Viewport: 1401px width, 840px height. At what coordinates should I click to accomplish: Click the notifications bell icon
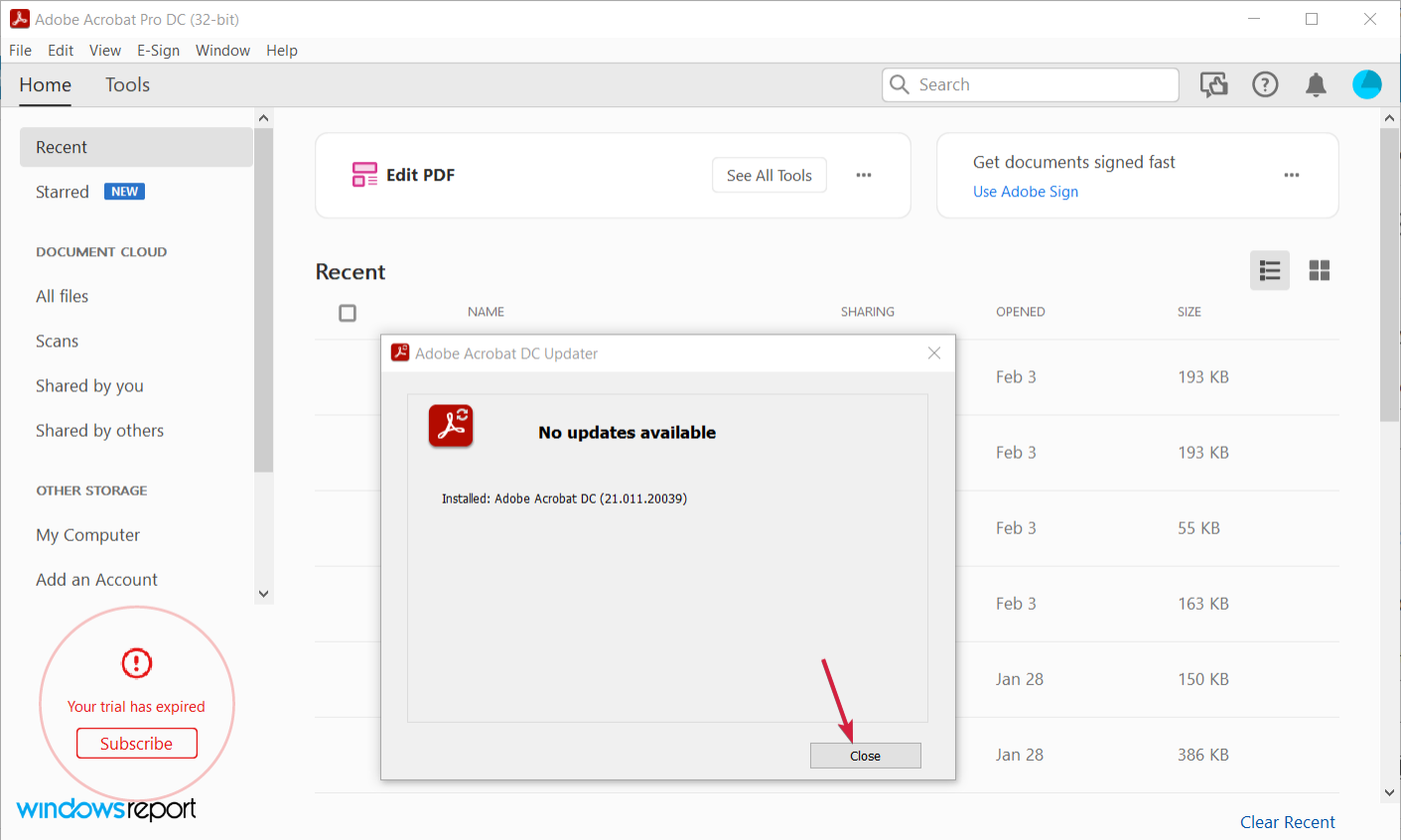click(x=1316, y=85)
